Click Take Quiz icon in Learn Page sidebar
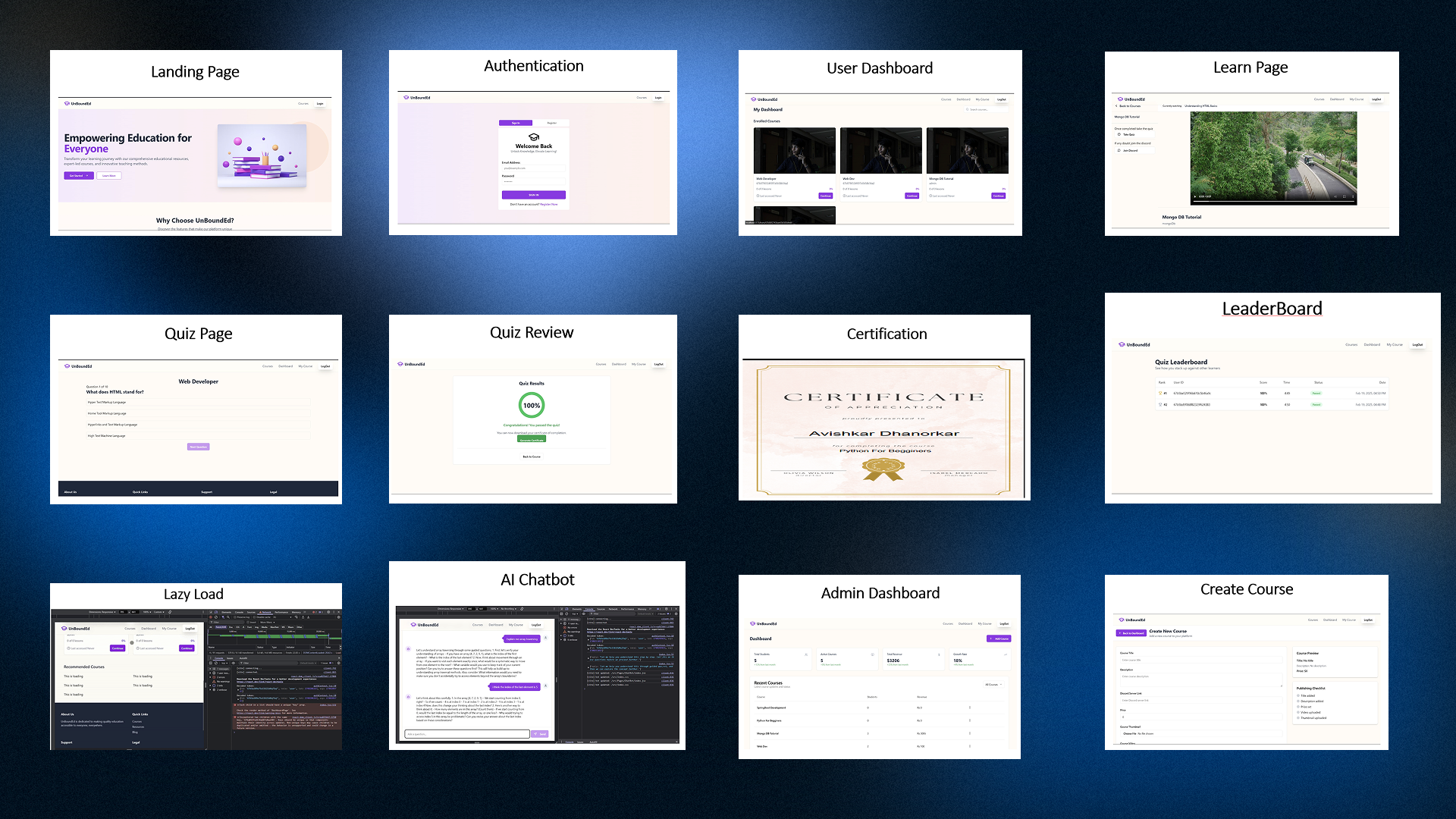Image resolution: width=1456 pixels, height=819 pixels. point(1119,134)
